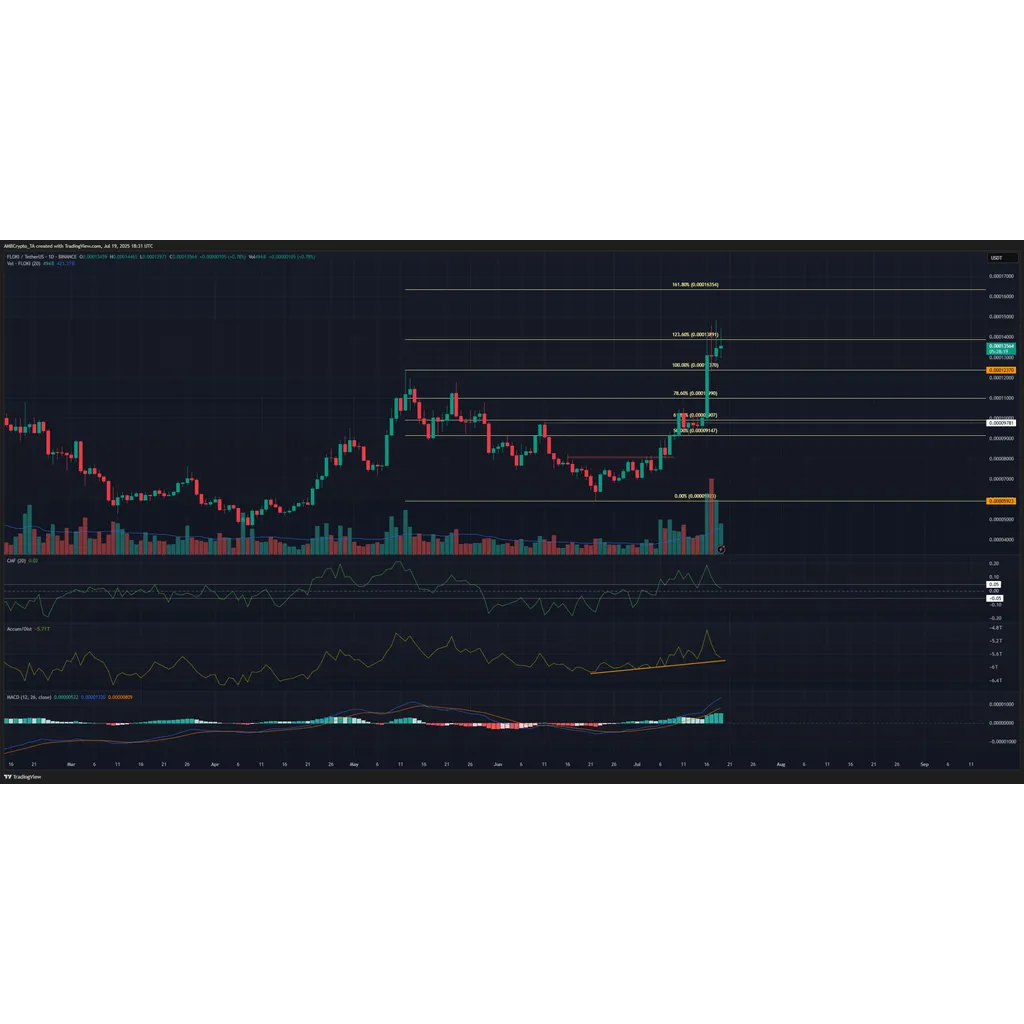Click the Apr label on the time axis
This screenshot has height=1024, width=1024.
215,764
